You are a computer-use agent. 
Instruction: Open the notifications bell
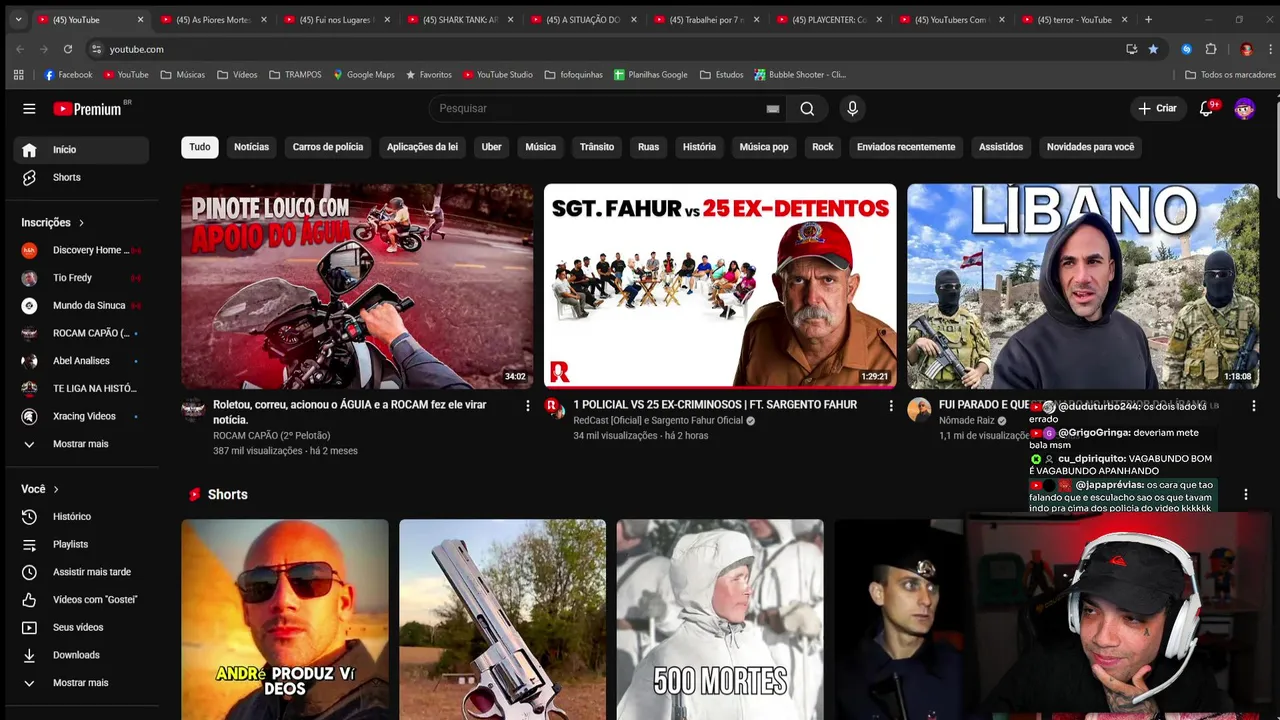click(1207, 108)
